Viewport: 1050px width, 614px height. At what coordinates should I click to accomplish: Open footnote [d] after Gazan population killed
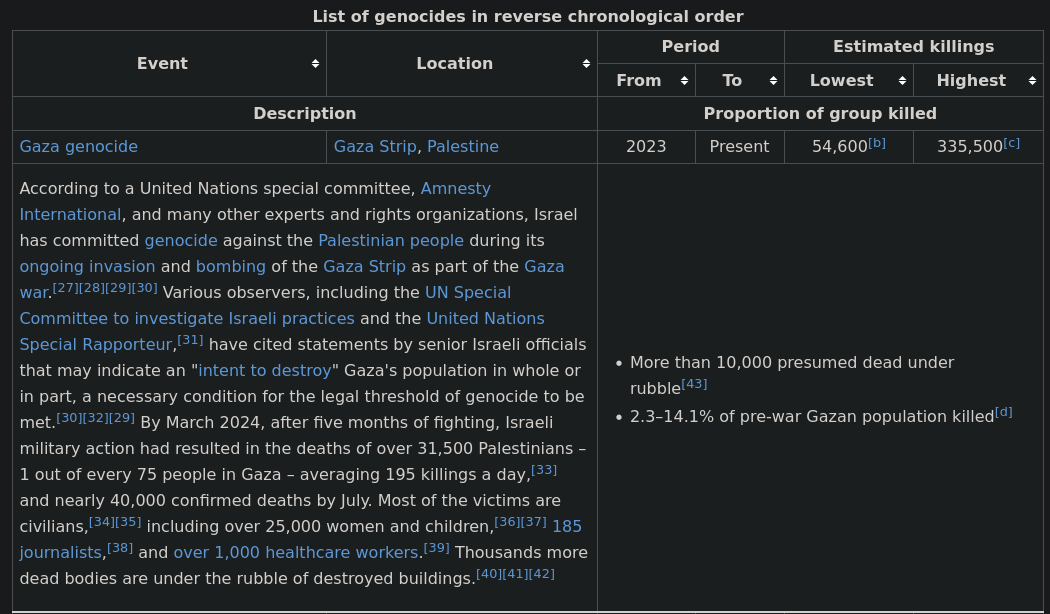pos(1004,412)
